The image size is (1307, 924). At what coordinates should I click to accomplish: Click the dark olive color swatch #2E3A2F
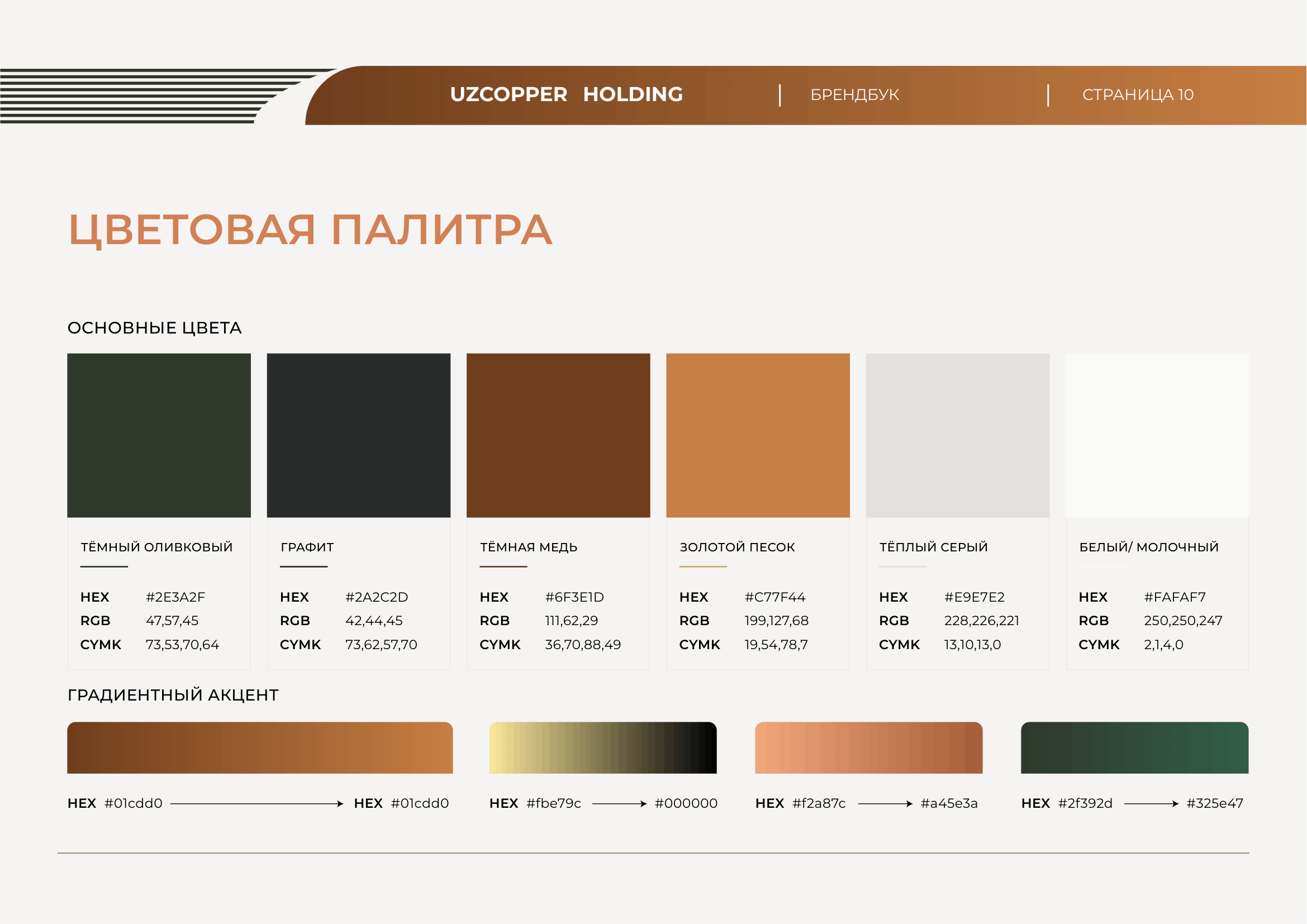point(159,435)
